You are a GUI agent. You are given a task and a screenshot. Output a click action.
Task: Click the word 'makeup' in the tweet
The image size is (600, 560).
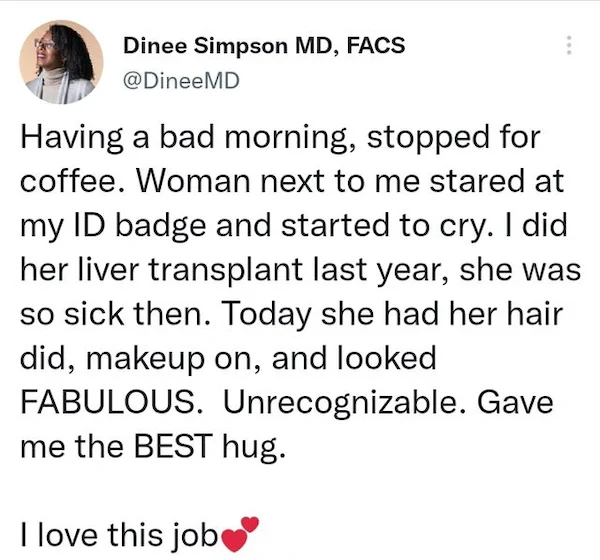pyautogui.click(x=146, y=359)
